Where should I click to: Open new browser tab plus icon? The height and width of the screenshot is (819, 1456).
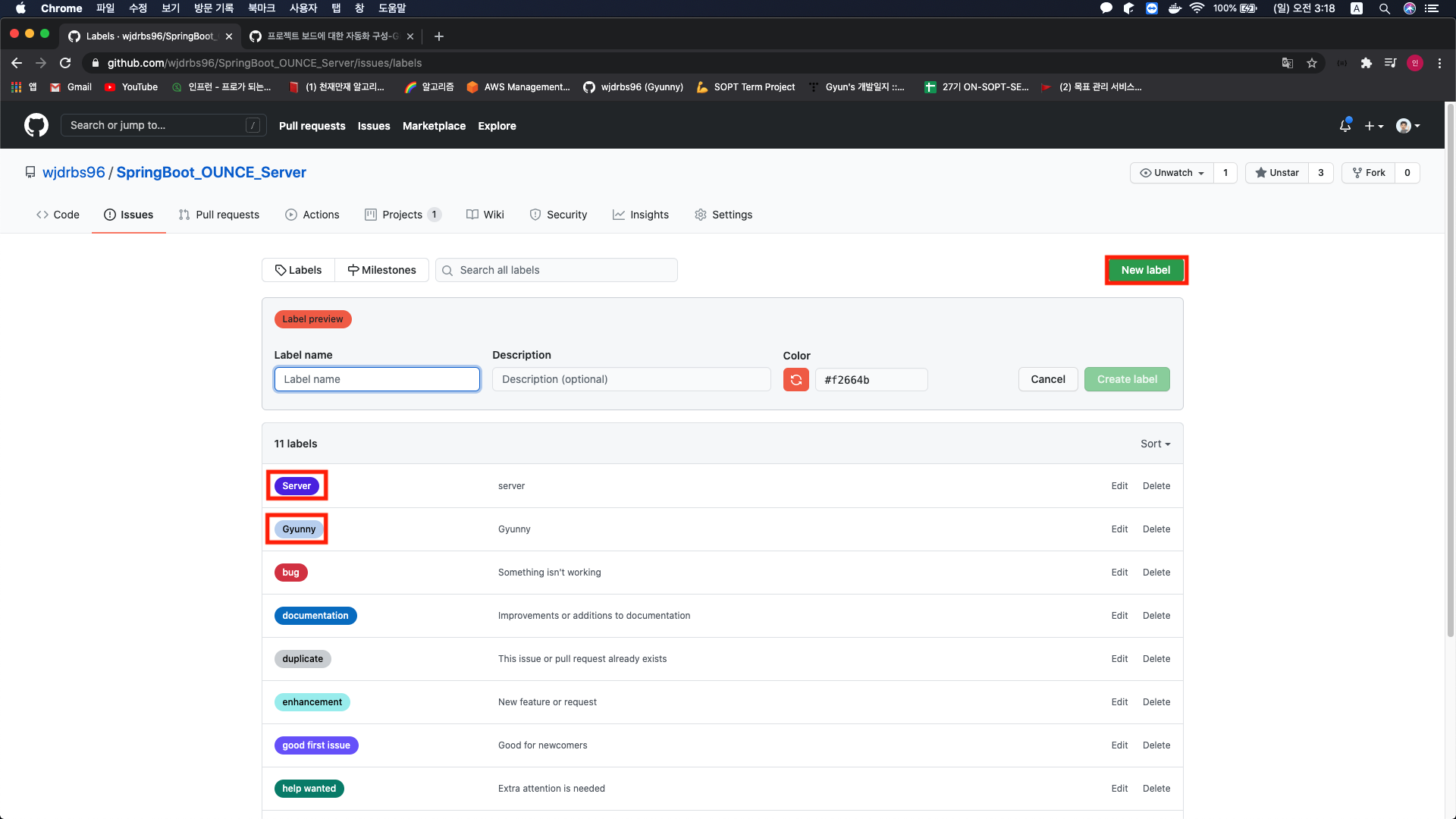(x=438, y=36)
